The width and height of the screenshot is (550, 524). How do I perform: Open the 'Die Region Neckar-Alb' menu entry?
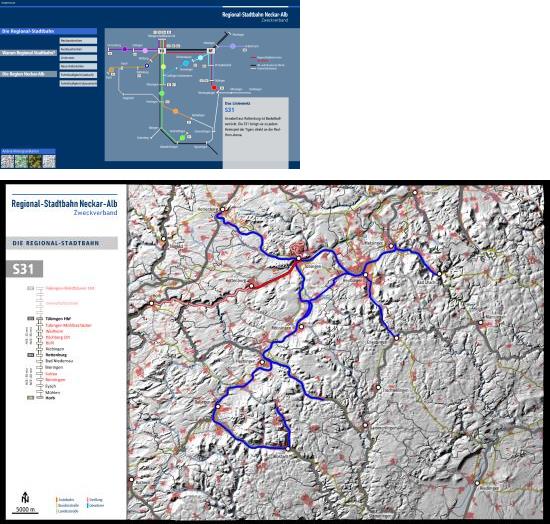29,74
